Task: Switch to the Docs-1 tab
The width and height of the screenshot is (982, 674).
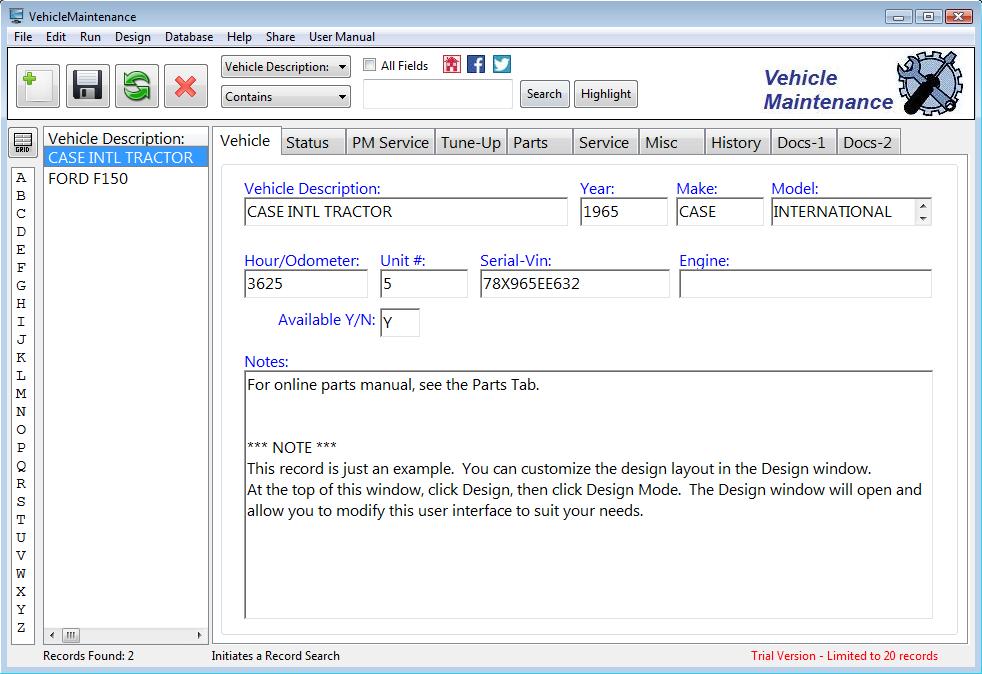Action: pos(804,142)
